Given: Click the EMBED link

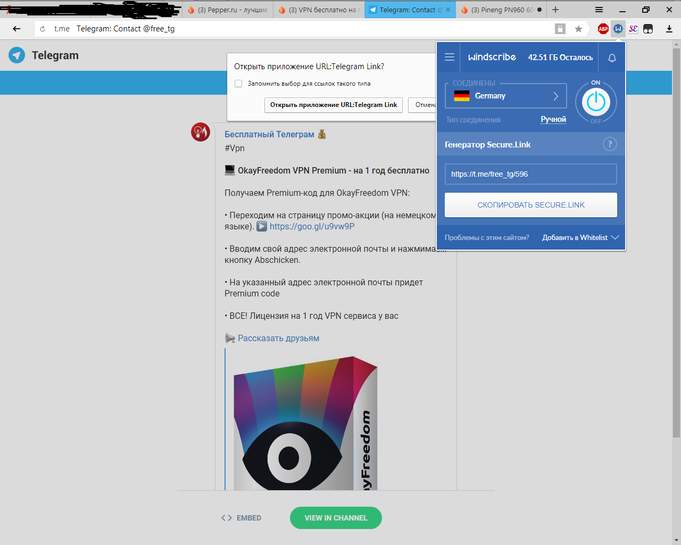Looking at the screenshot, I should click(249, 518).
